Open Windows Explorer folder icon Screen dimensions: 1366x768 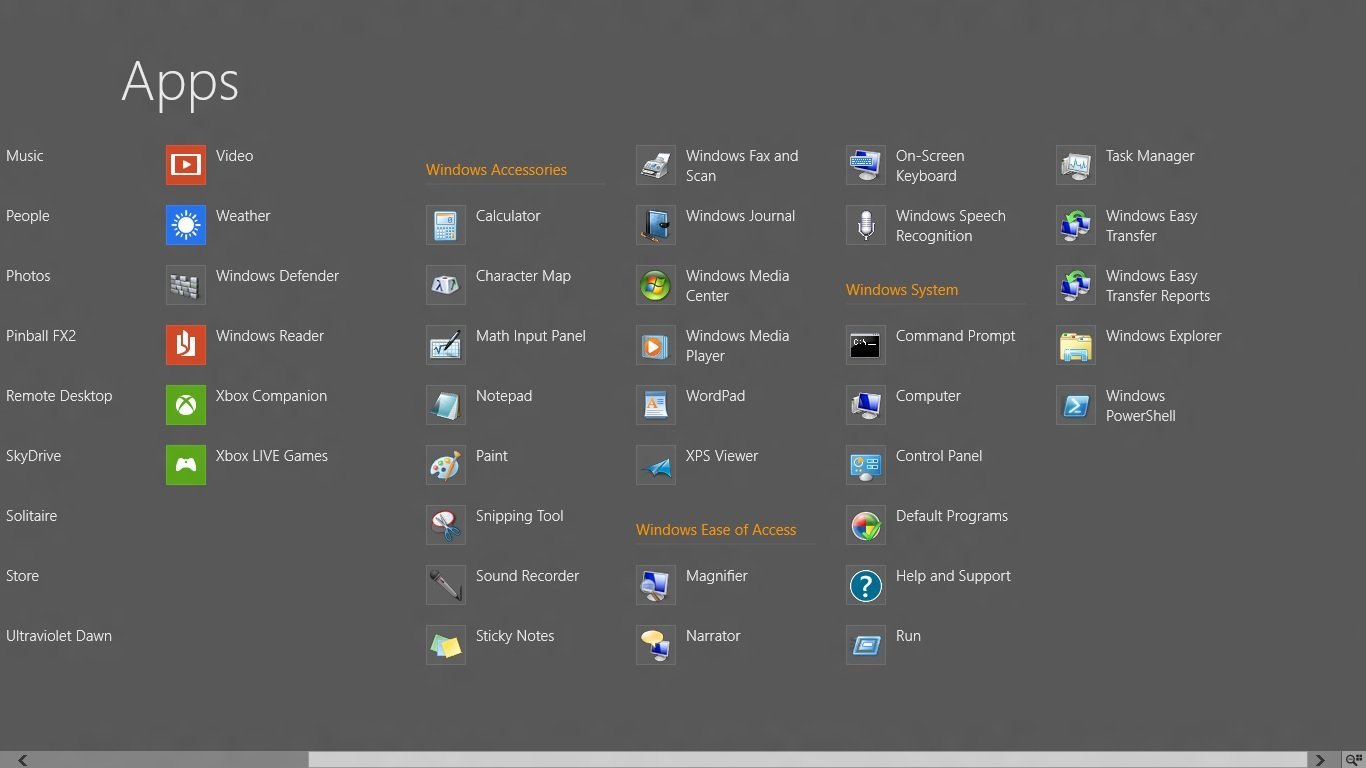[1076, 345]
